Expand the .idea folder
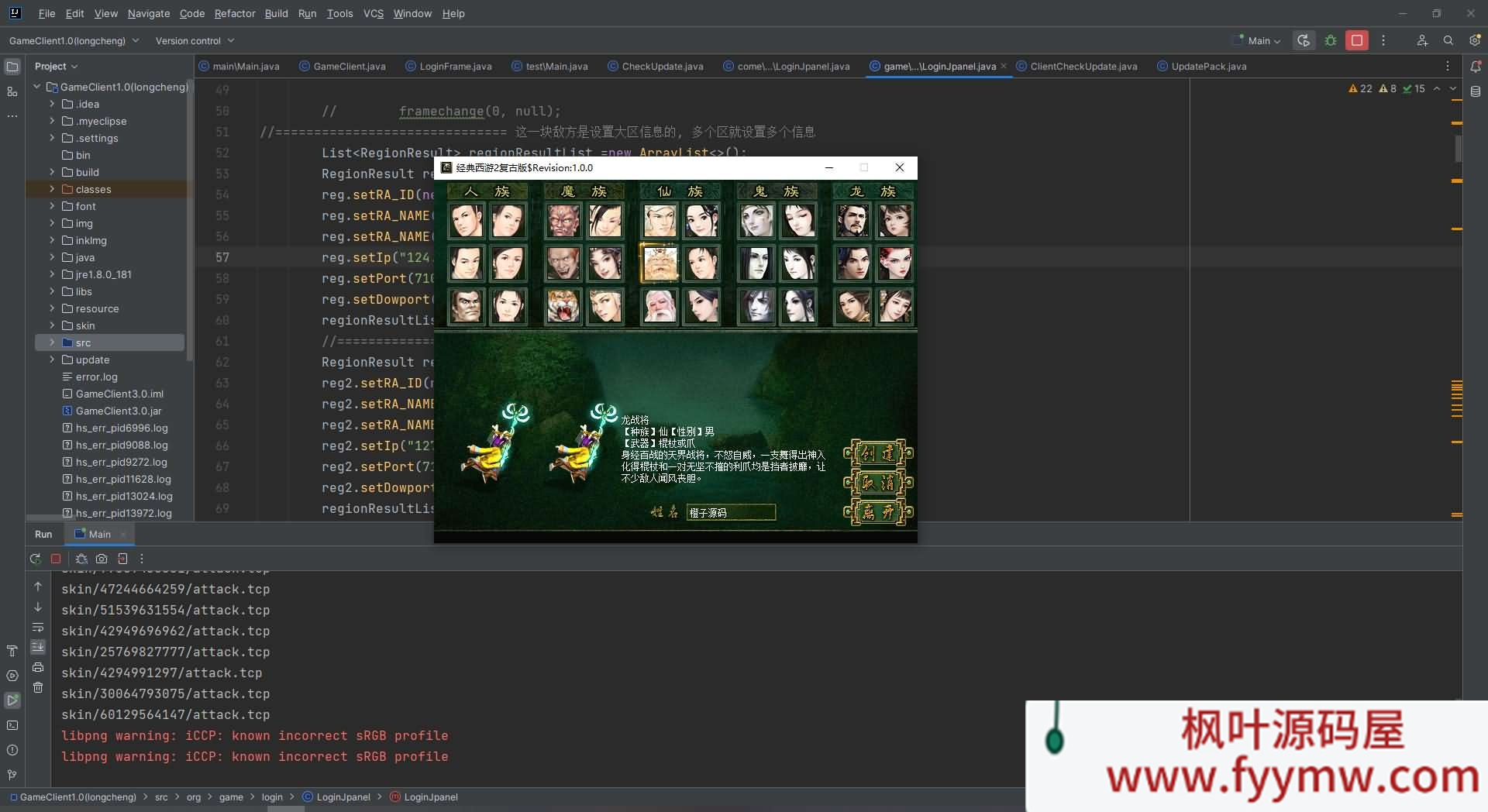This screenshot has width=1488, height=812. point(52,104)
